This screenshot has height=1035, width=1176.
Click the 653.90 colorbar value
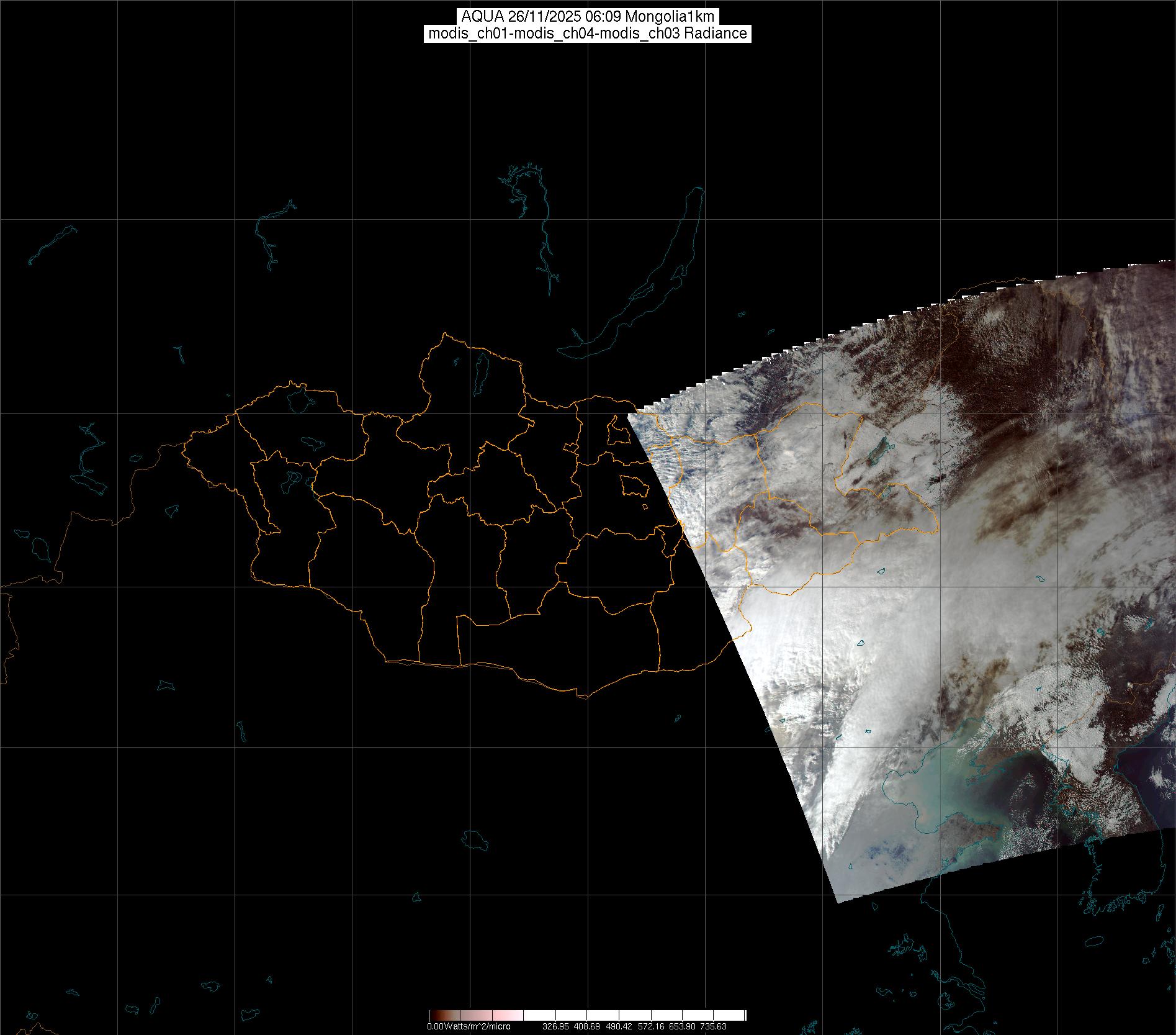[682, 1026]
